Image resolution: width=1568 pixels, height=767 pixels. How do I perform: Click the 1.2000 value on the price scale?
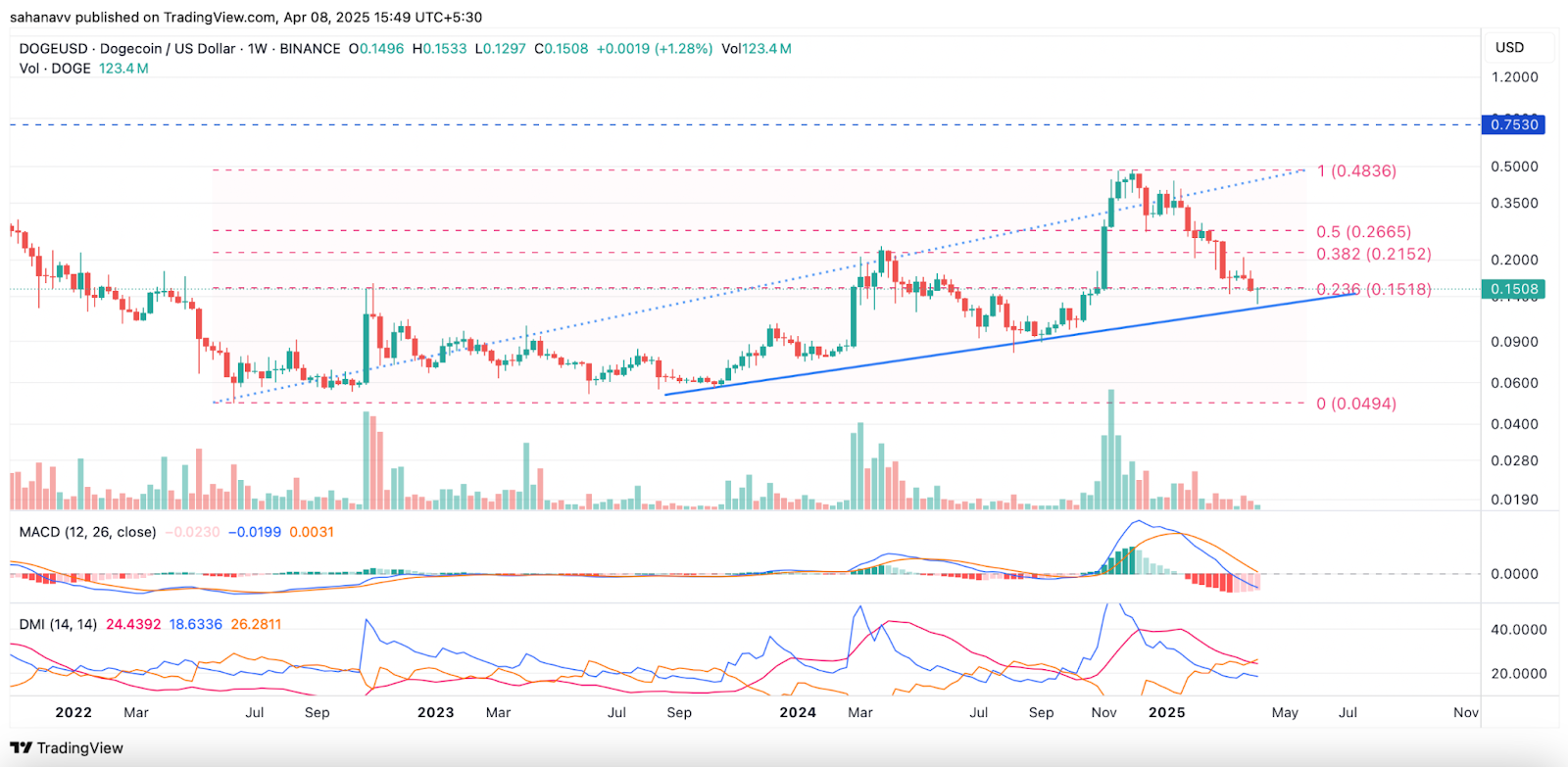coord(1514,77)
